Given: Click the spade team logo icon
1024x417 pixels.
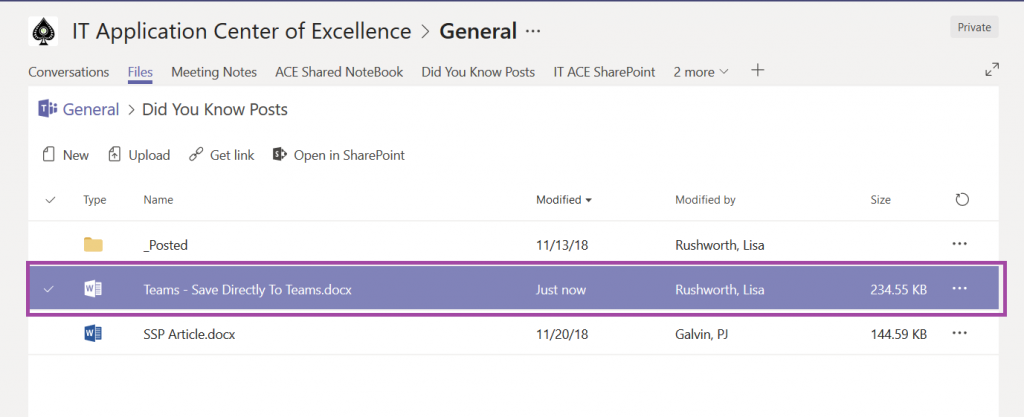Looking at the screenshot, I should click(x=43, y=31).
